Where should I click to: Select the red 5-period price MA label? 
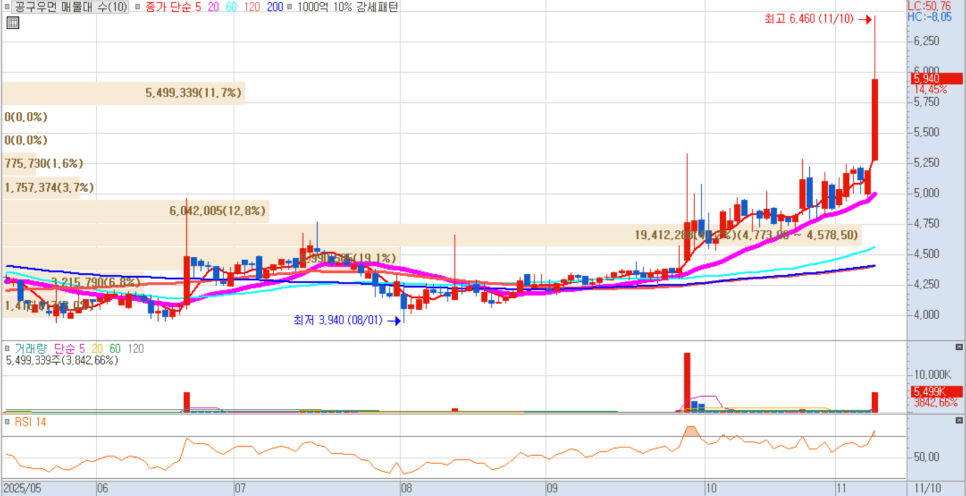[x=197, y=8]
